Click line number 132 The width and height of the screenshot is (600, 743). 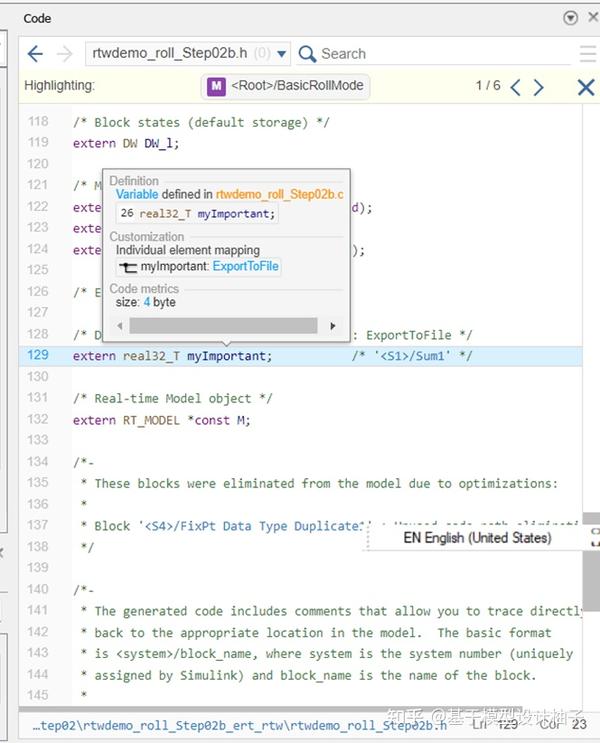tap(38, 419)
